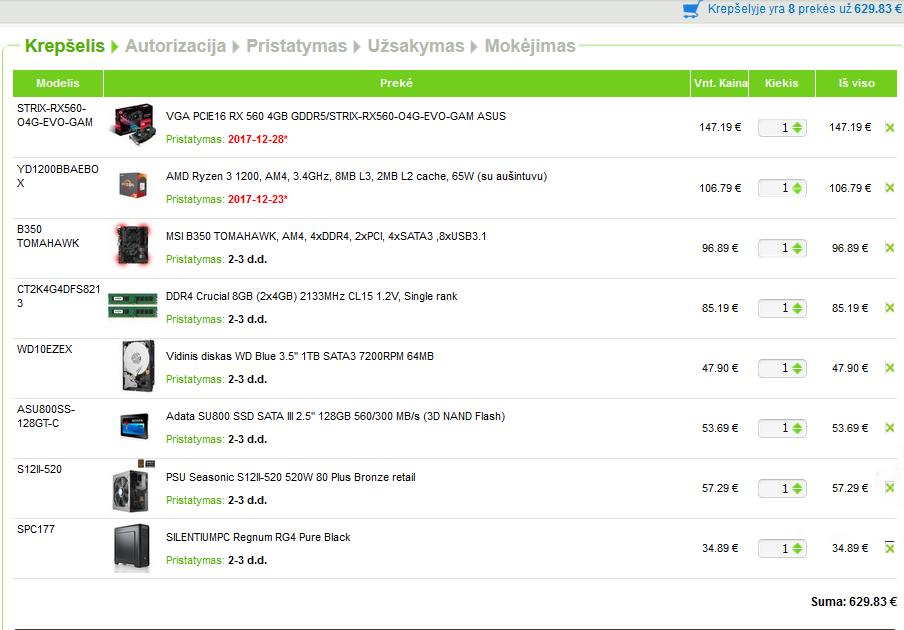The image size is (904, 630).
Task: Change quantity arrows for Adata SU800 SSD
Action: click(797, 428)
